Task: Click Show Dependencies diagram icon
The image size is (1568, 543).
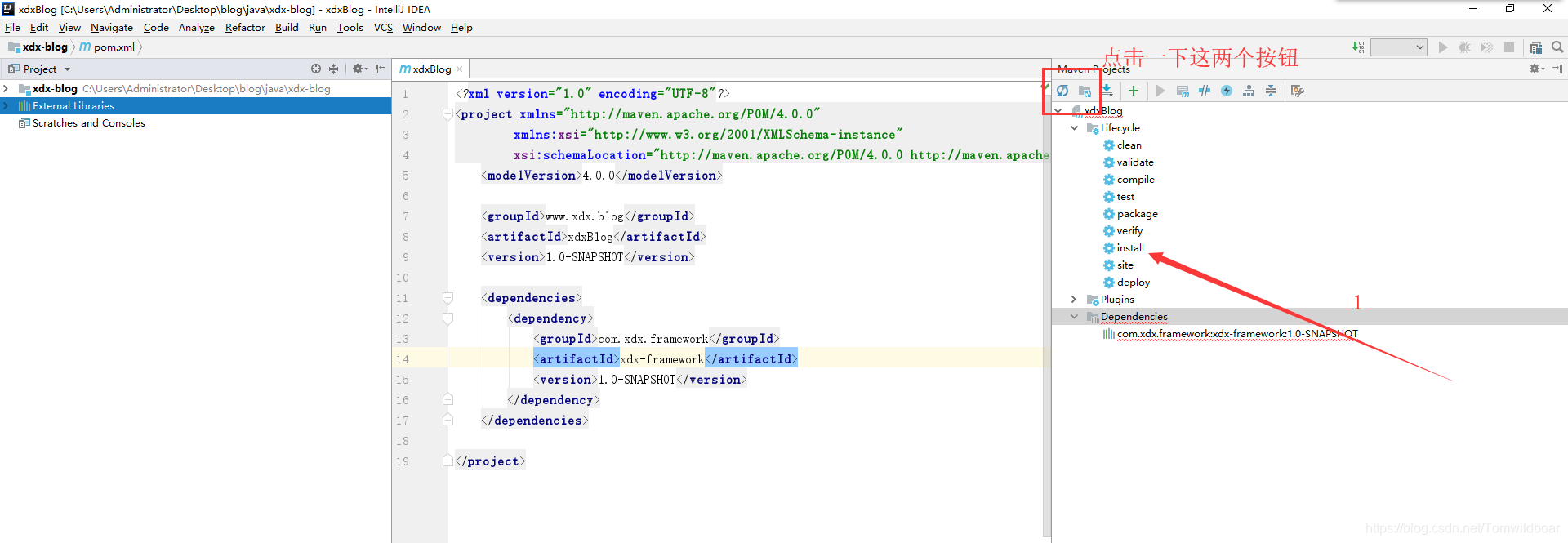Action: point(1249,91)
